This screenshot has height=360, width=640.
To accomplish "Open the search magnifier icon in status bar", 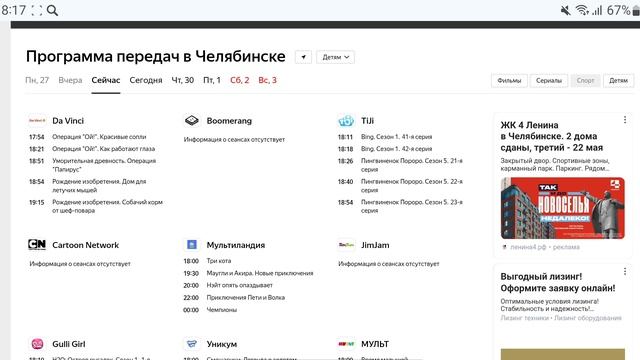I will pyautogui.click(x=52, y=10).
